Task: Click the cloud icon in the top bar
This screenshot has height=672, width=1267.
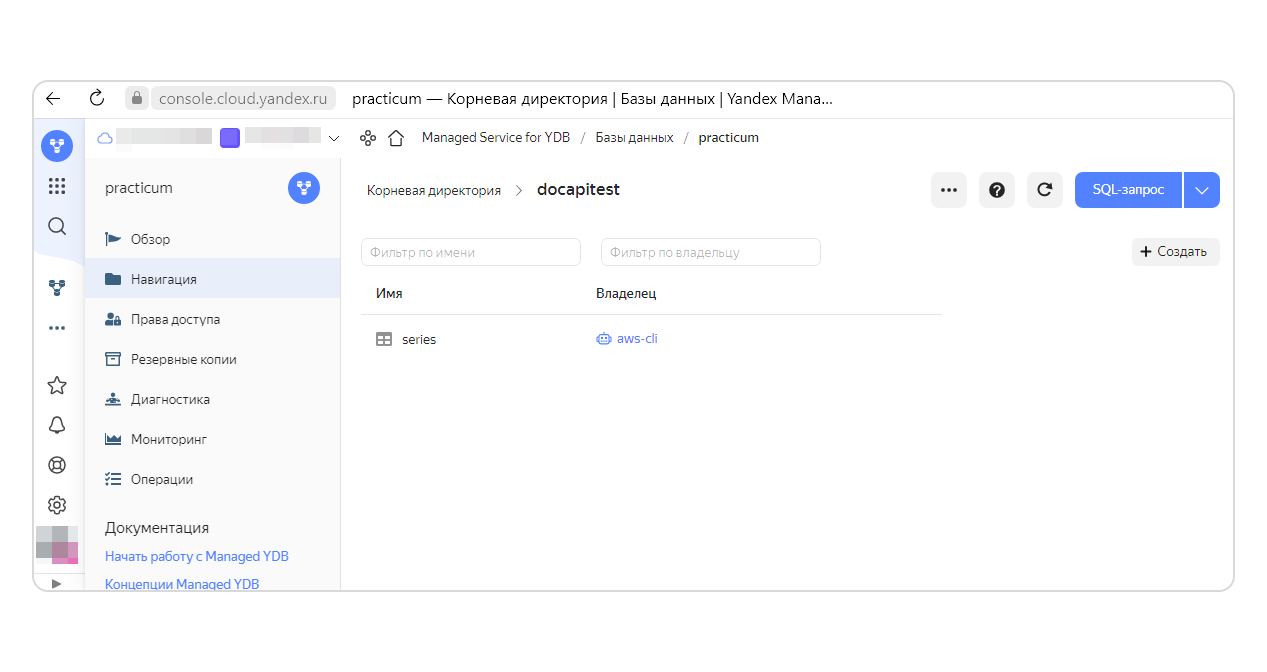Action: click(104, 138)
